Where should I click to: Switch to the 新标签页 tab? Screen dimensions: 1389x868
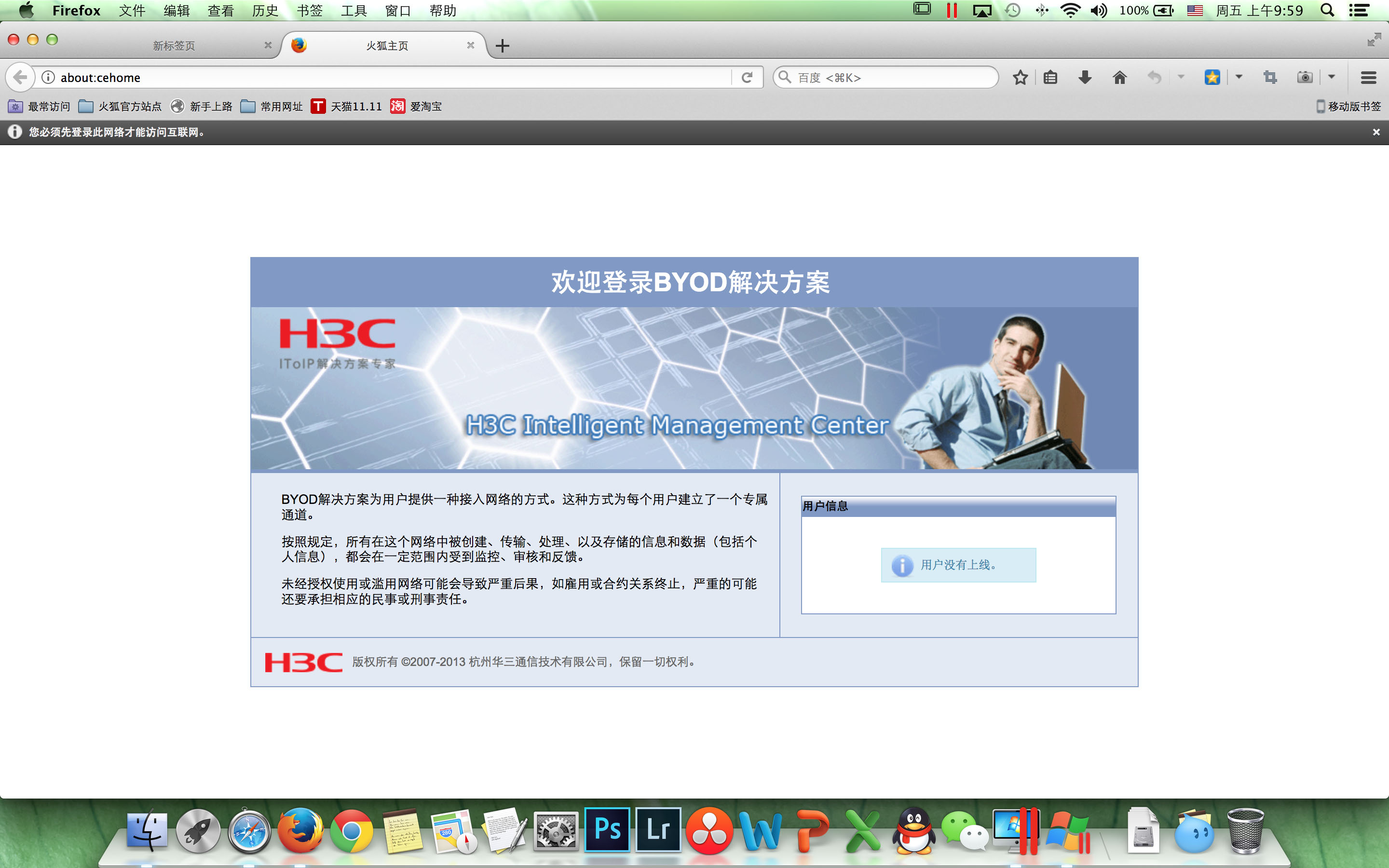174,45
